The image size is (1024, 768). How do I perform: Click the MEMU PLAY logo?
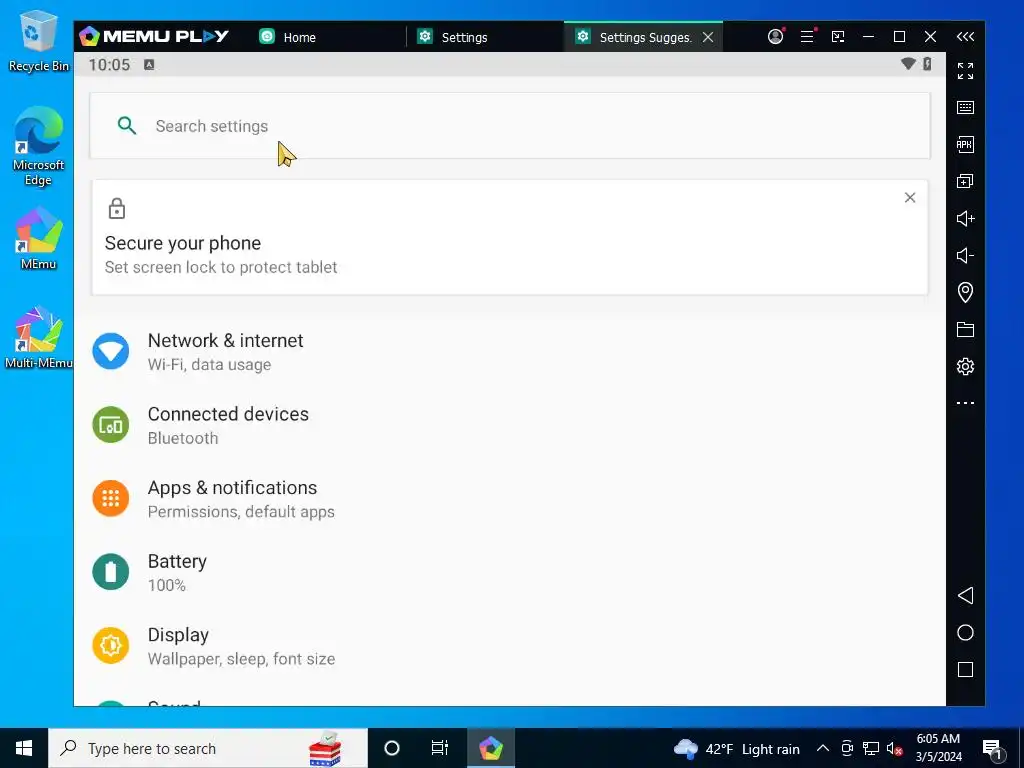click(x=154, y=37)
